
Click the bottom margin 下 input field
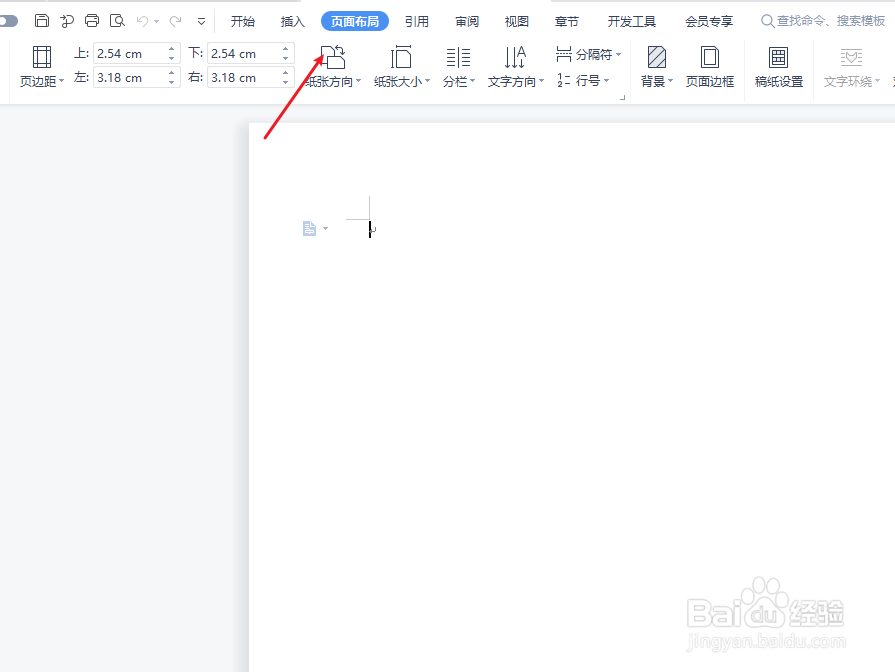click(x=245, y=54)
